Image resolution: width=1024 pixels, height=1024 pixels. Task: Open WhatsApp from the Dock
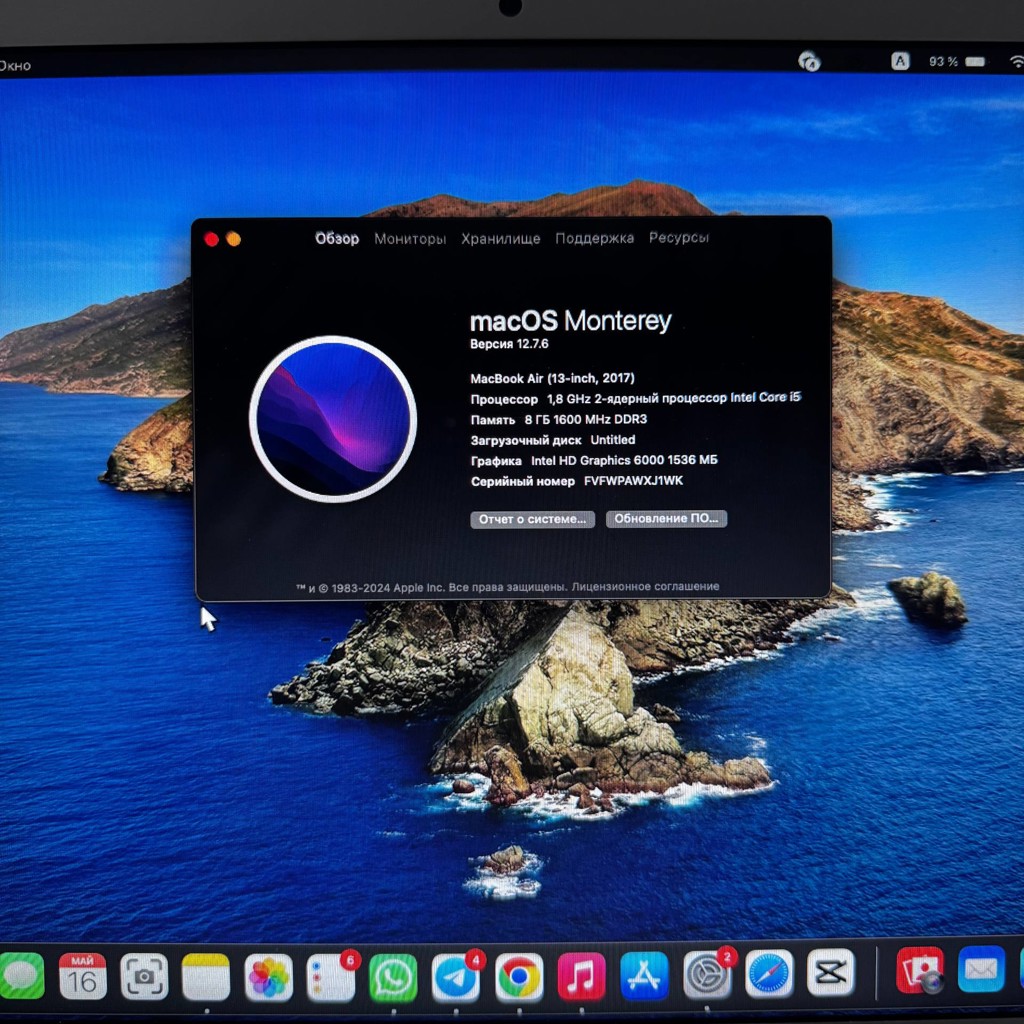393,978
